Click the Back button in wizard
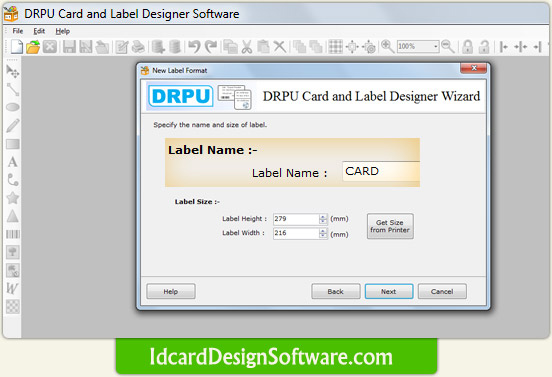Screen dimensions: 552x377 point(335,291)
